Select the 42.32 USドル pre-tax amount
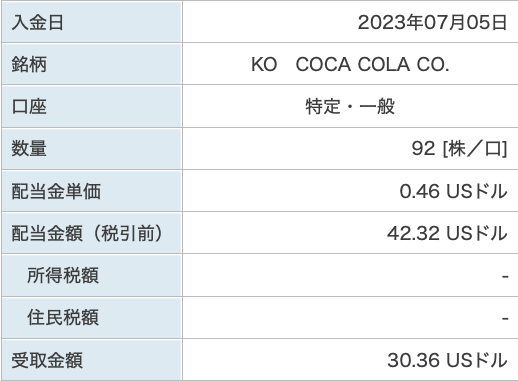518x381 pixels. pyautogui.click(x=447, y=233)
